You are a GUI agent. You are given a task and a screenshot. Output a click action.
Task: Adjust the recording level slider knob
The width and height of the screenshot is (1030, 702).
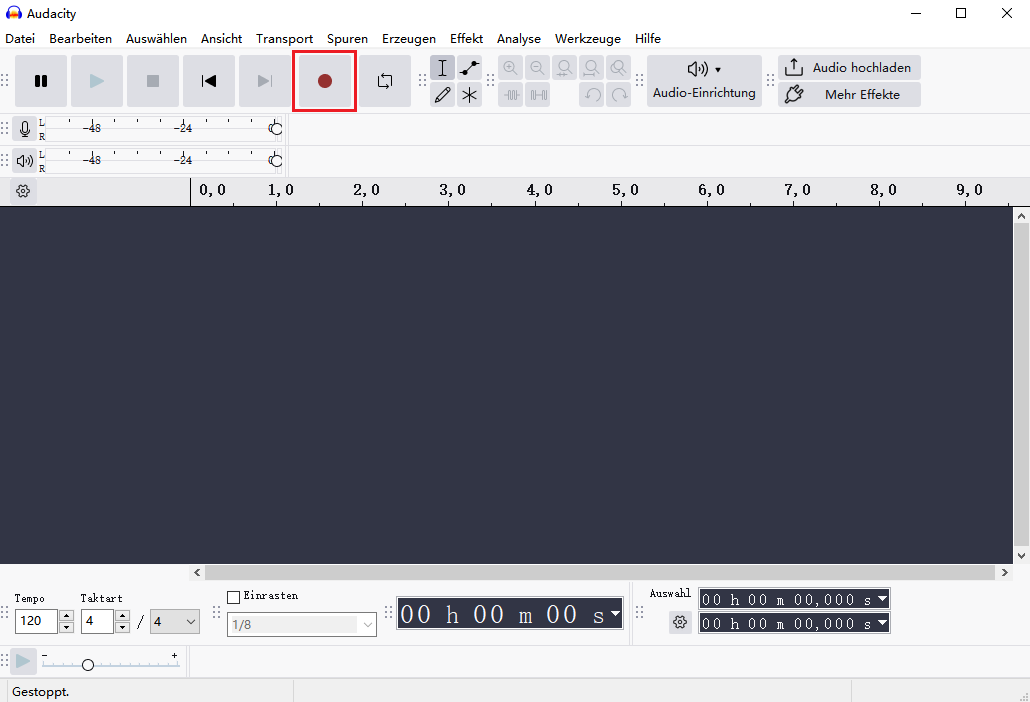[x=276, y=129]
